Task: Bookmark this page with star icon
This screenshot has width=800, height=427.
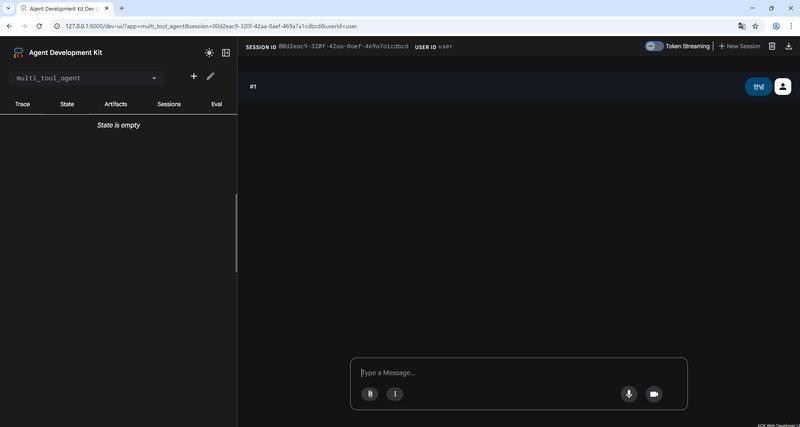Action: 755,26
